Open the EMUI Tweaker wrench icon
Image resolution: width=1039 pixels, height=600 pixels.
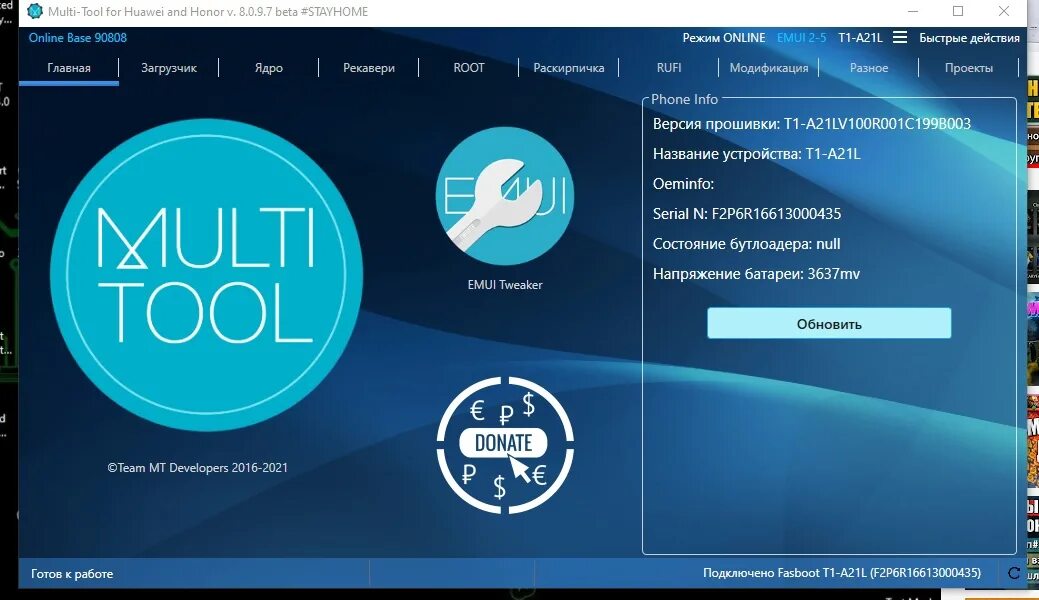coord(505,196)
